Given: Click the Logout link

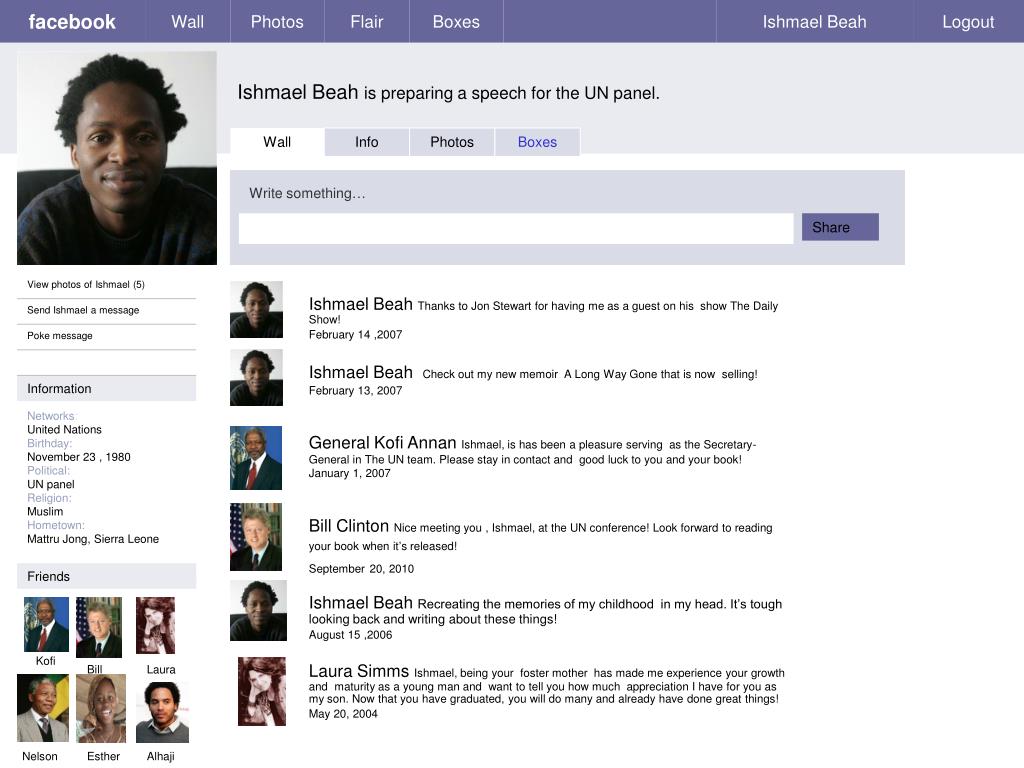Looking at the screenshot, I should (968, 22).
